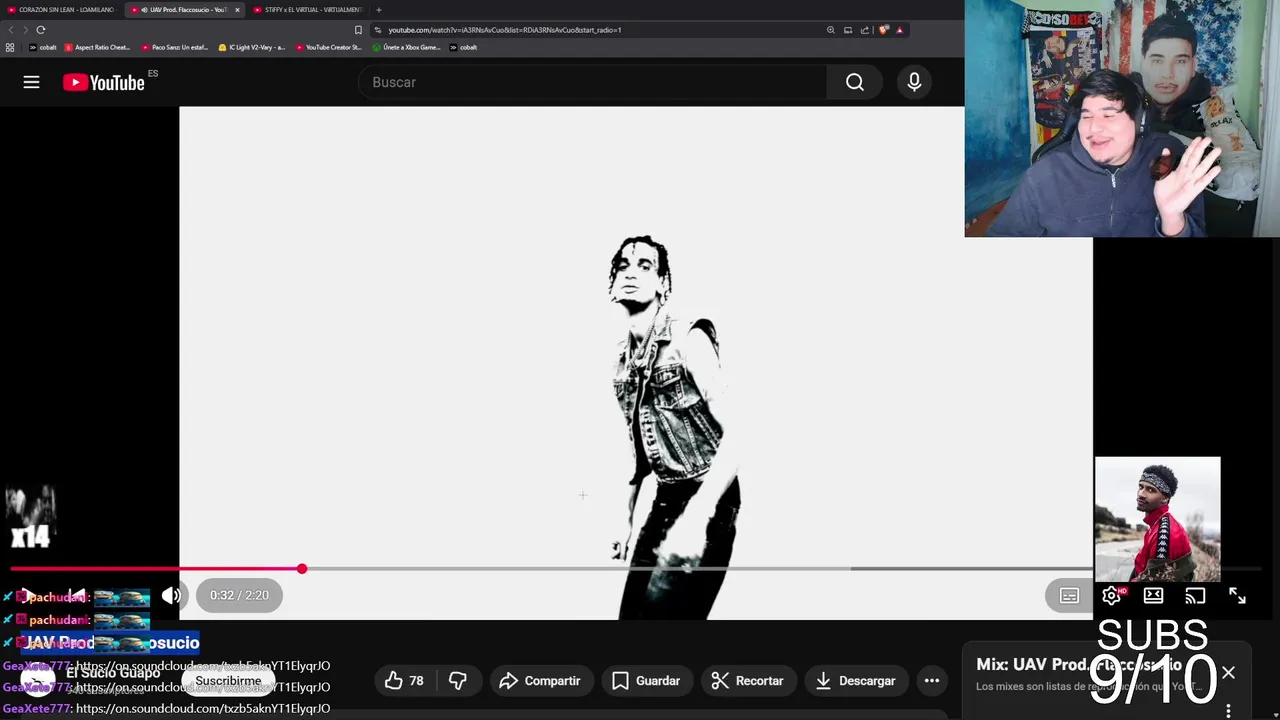Viewport: 1280px width, 720px height.
Task: Click the artist thumbnail with red jacket
Action: point(1157,519)
